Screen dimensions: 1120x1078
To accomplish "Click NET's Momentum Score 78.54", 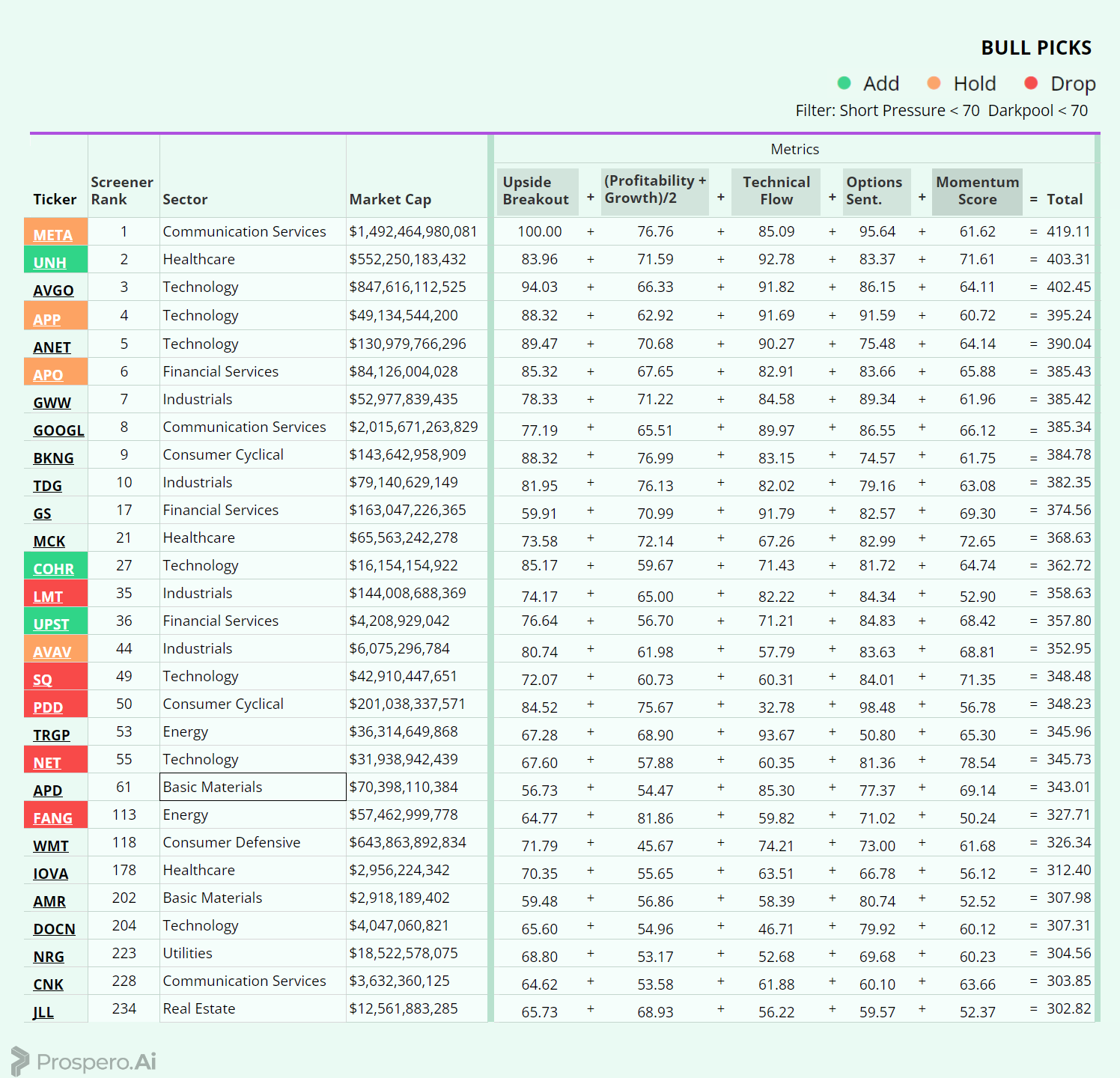I will click(x=977, y=763).
